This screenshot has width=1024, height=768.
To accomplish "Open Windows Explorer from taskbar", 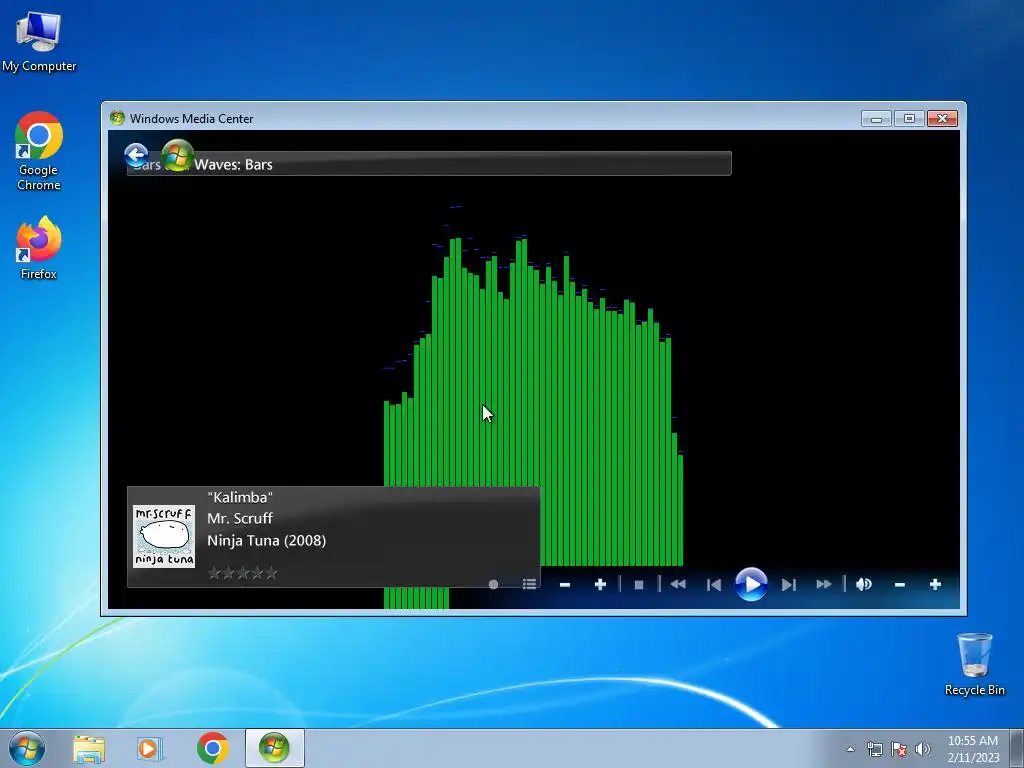I will pyautogui.click(x=89, y=748).
